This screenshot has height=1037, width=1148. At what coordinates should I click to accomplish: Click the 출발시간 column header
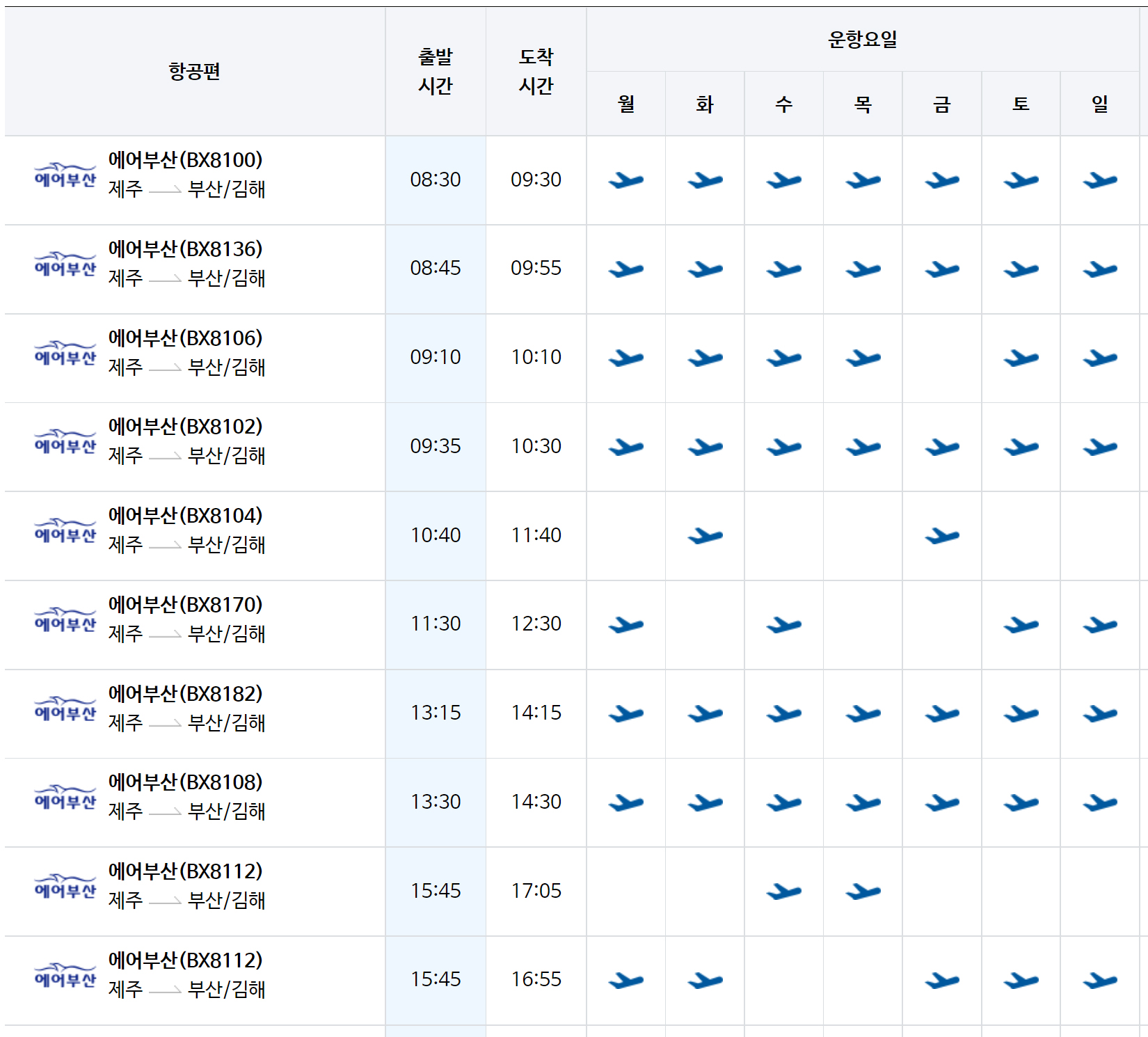tap(436, 71)
